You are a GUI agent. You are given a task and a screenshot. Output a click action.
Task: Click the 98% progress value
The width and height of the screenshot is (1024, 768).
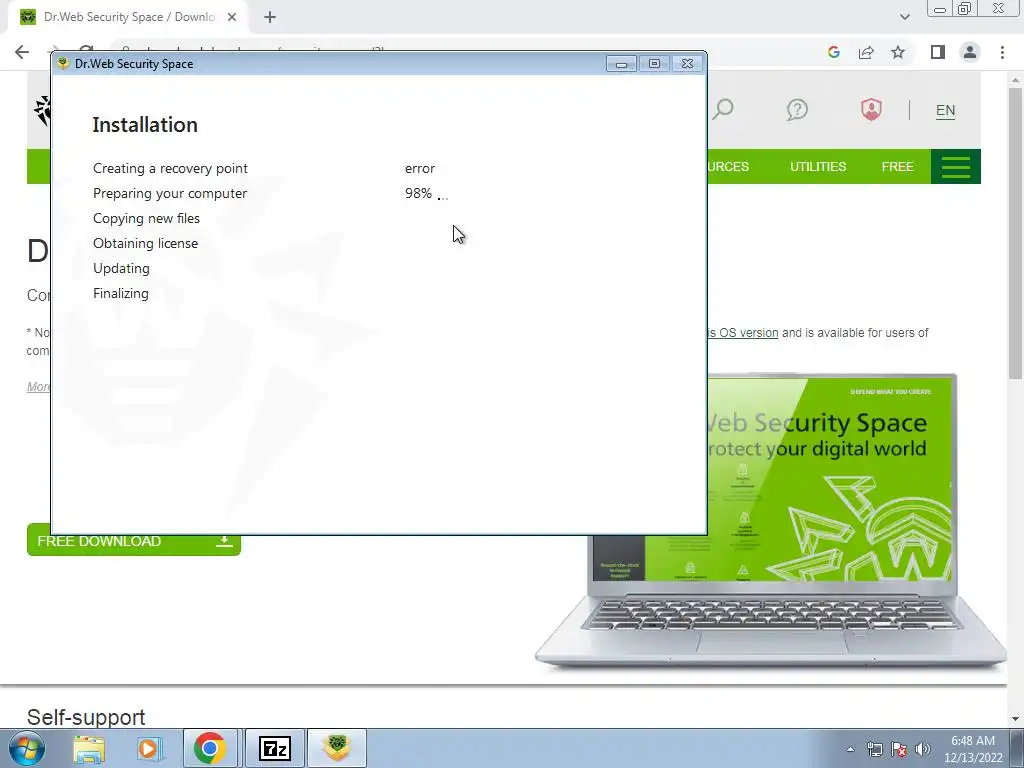[418, 193]
